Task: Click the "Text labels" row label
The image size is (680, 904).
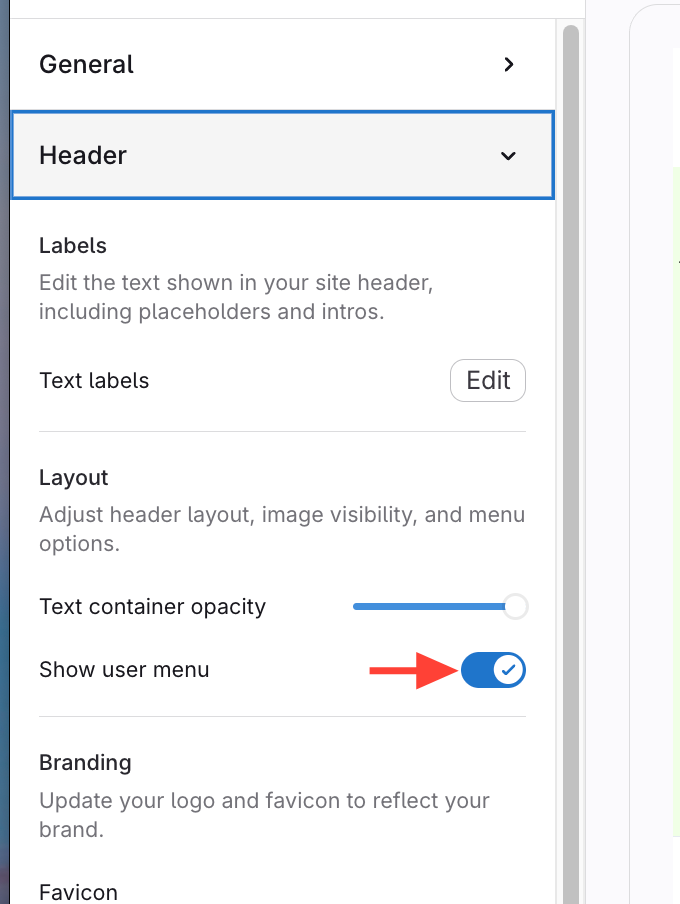Action: click(x=94, y=381)
